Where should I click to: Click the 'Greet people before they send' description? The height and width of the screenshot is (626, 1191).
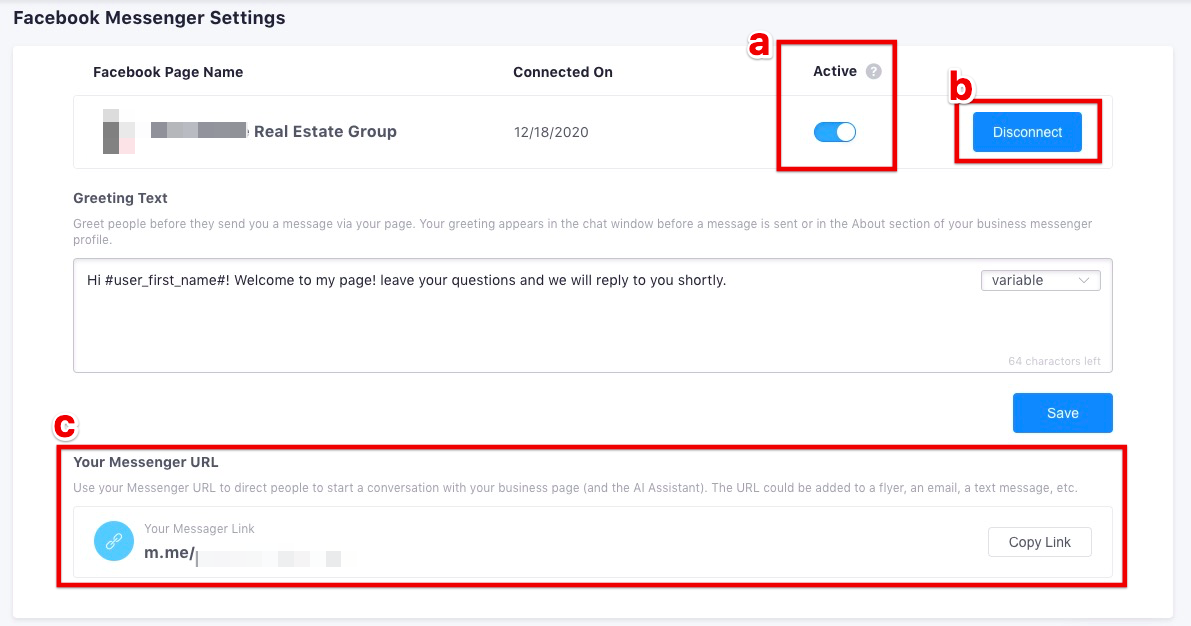point(583,232)
